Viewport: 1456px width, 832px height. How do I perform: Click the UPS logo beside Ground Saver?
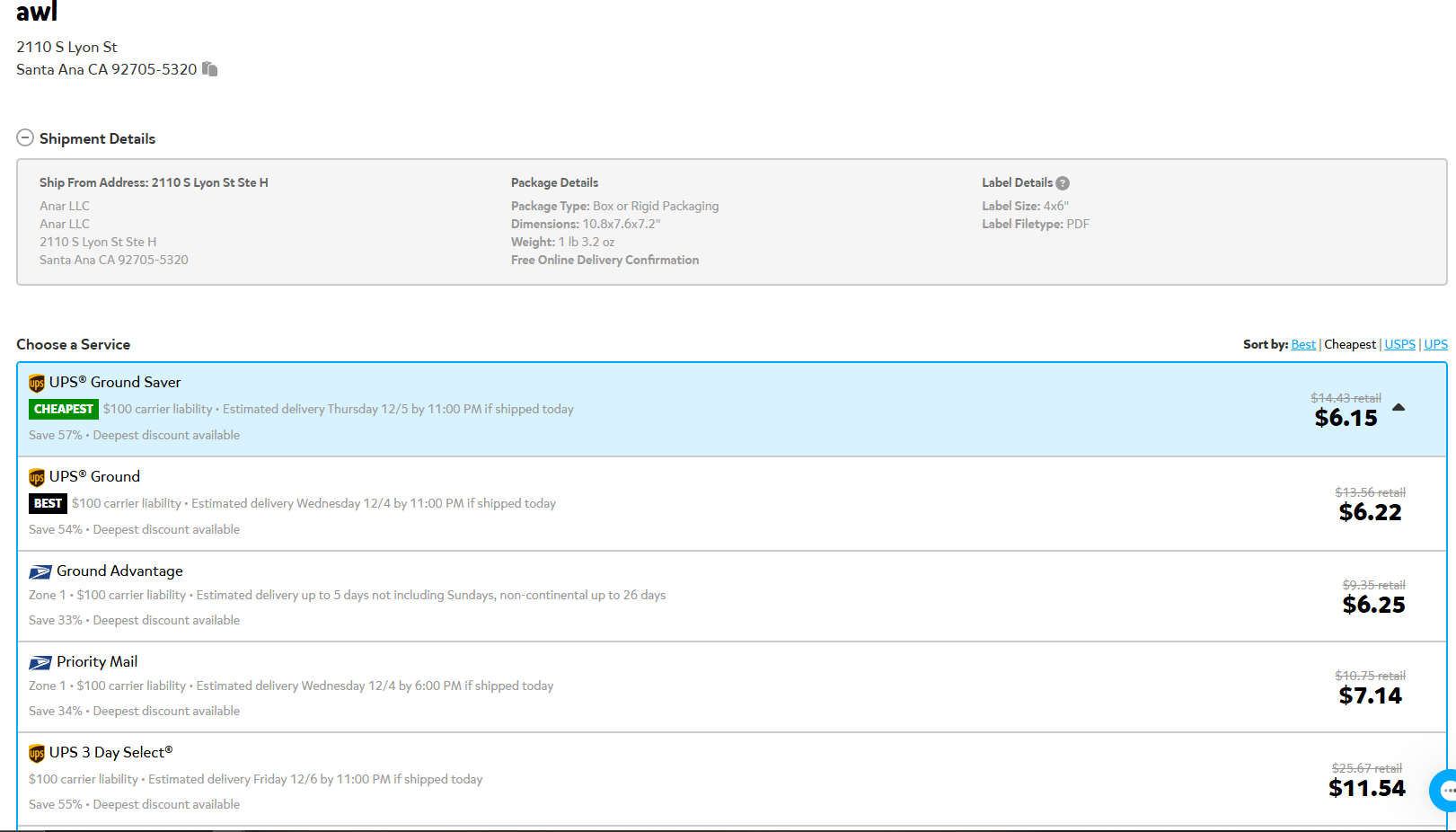37,384
